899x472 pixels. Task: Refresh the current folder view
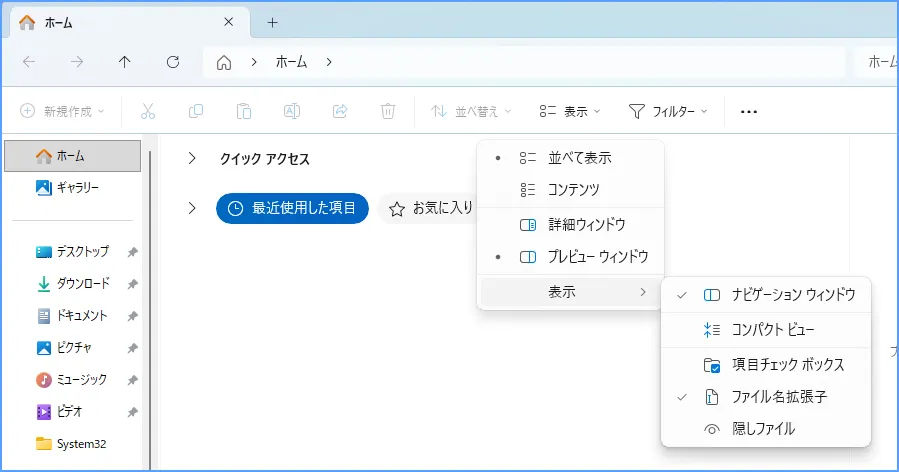pos(173,62)
